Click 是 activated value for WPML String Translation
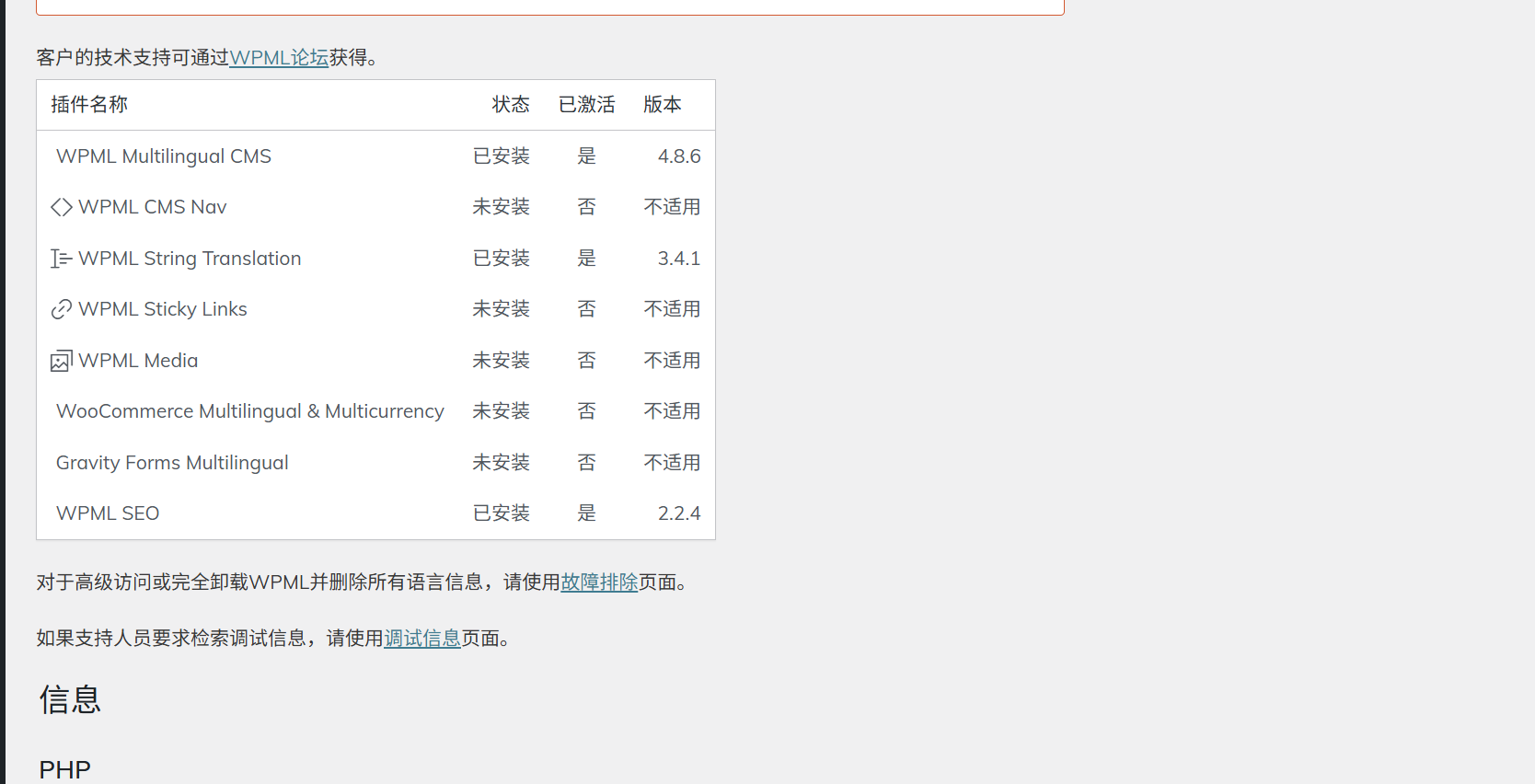The height and width of the screenshot is (784, 1535). pos(587,259)
